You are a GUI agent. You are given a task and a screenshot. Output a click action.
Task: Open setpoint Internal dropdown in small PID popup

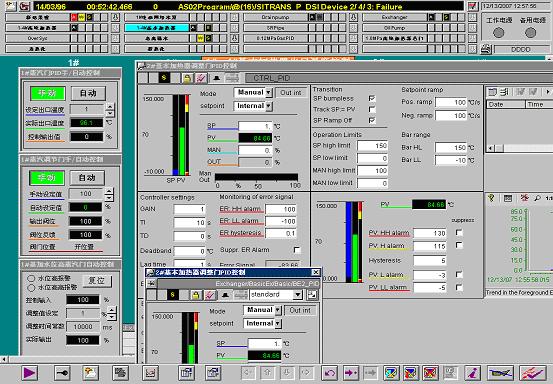(278, 323)
